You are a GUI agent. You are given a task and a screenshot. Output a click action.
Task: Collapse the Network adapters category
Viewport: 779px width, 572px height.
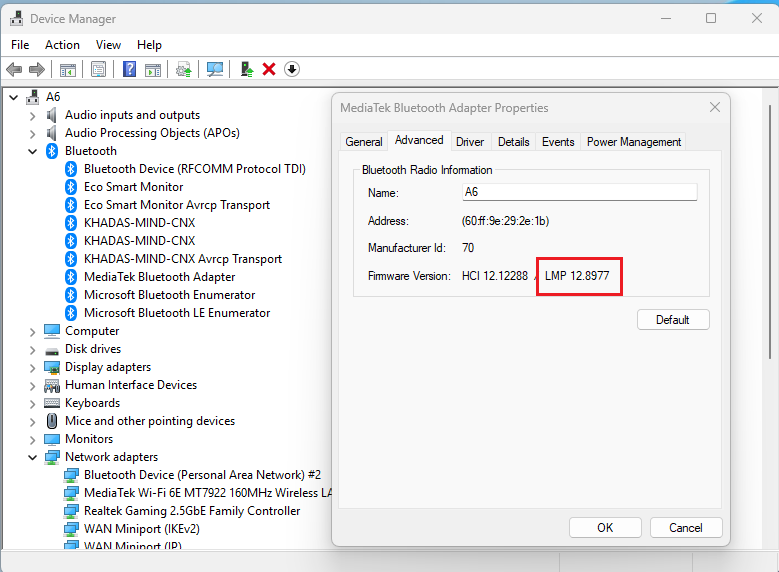coord(33,457)
